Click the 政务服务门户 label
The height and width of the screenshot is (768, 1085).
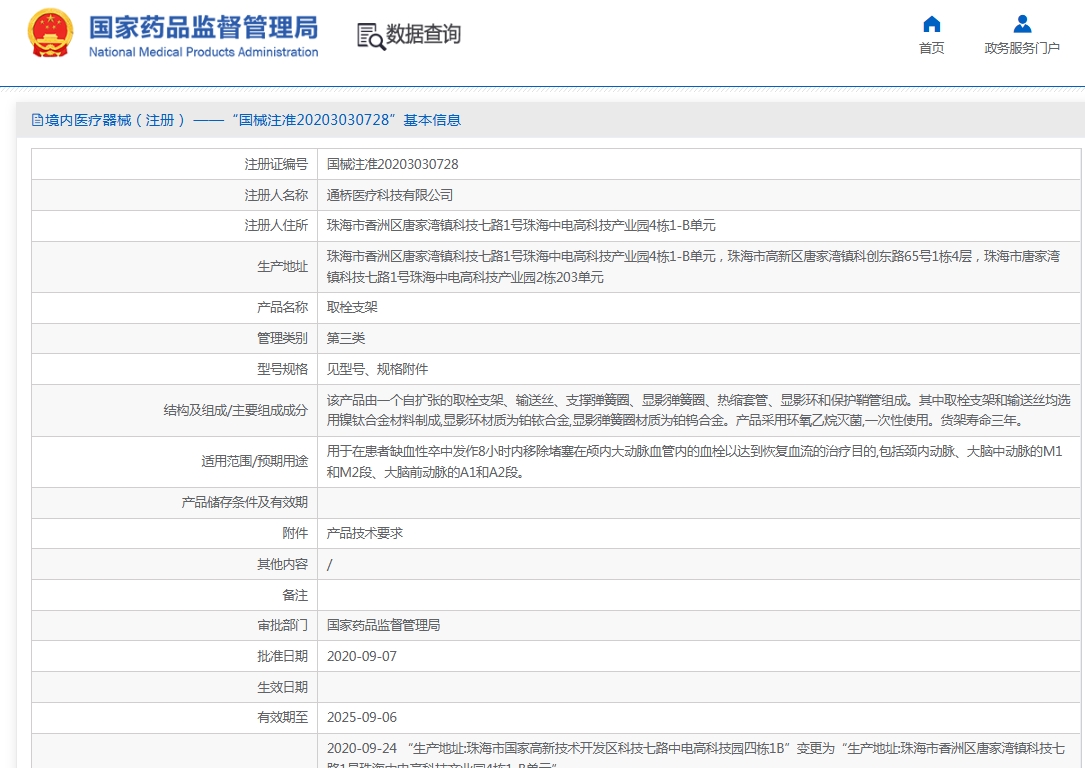1022,48
